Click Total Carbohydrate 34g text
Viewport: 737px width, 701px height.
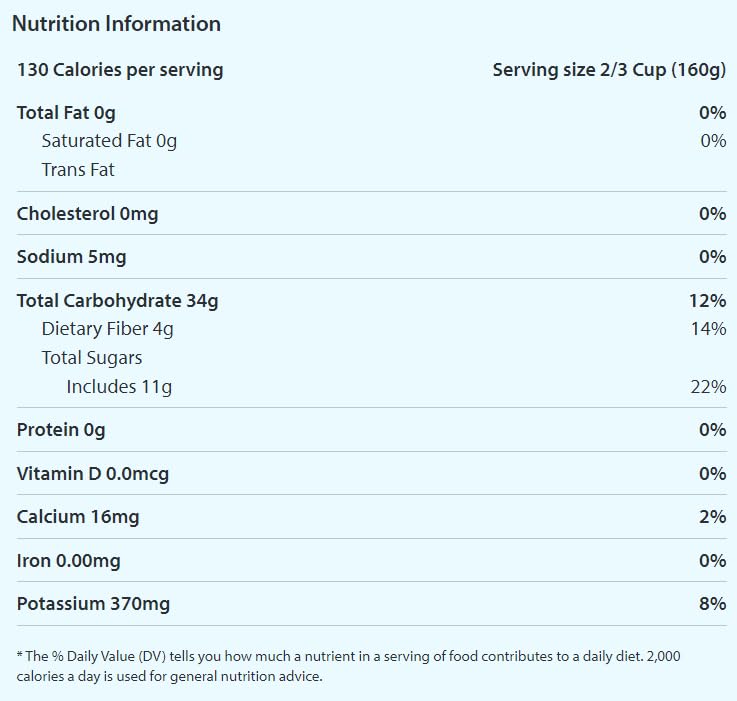click(118, 301)
